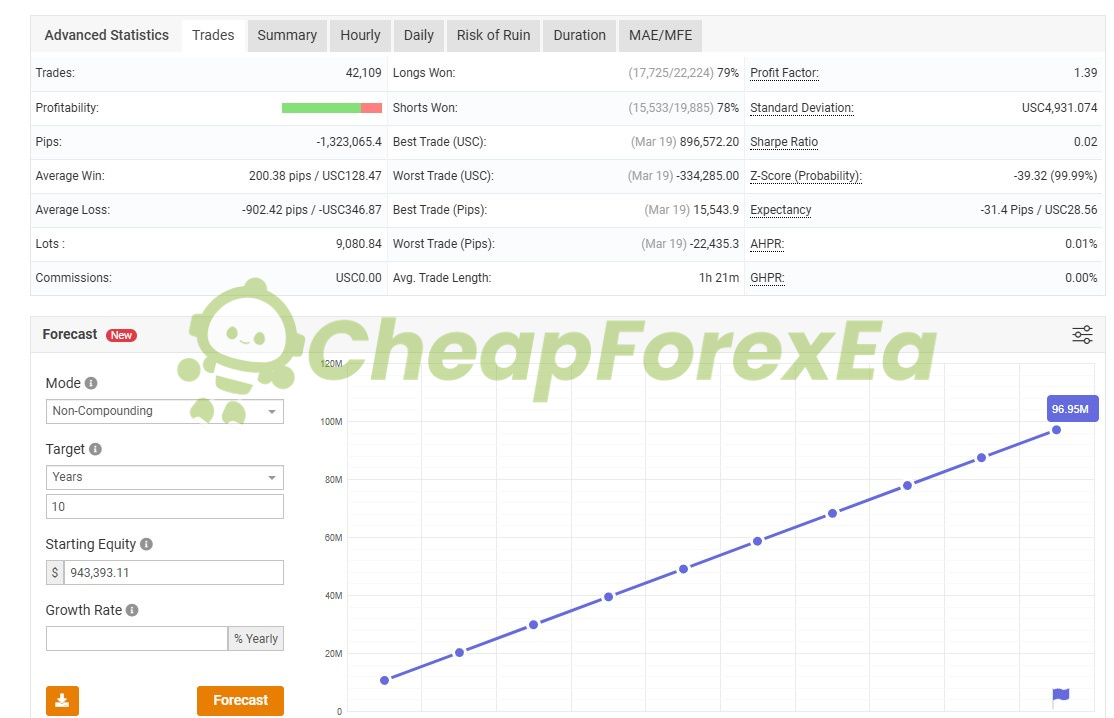
Task: Click the orange download icon button
Action: pos(63,700)
